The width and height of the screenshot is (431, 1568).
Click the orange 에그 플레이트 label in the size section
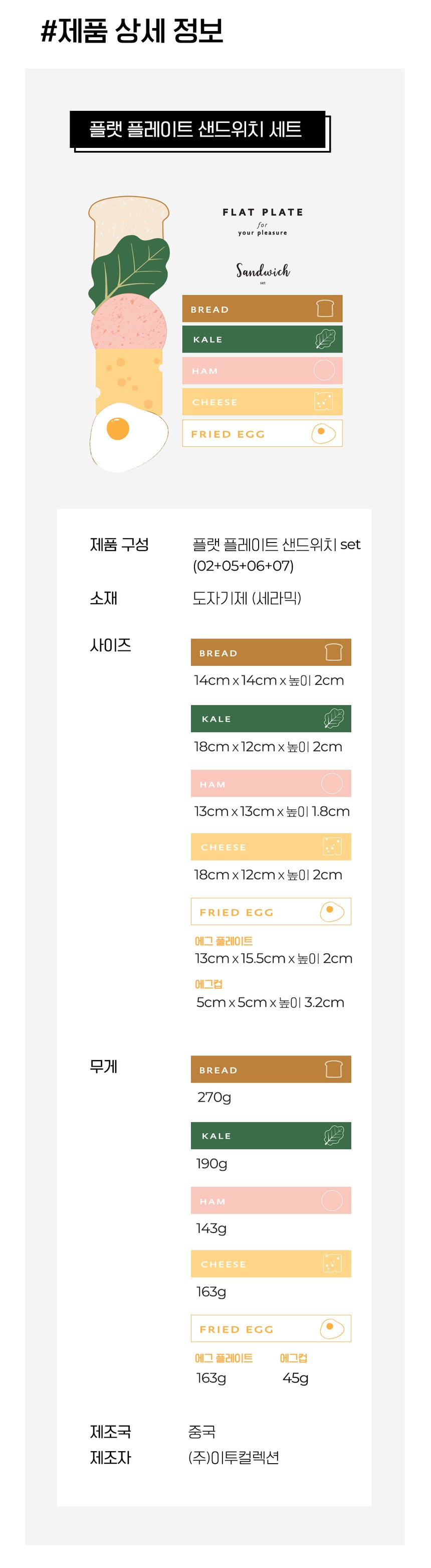click(224, 941)
